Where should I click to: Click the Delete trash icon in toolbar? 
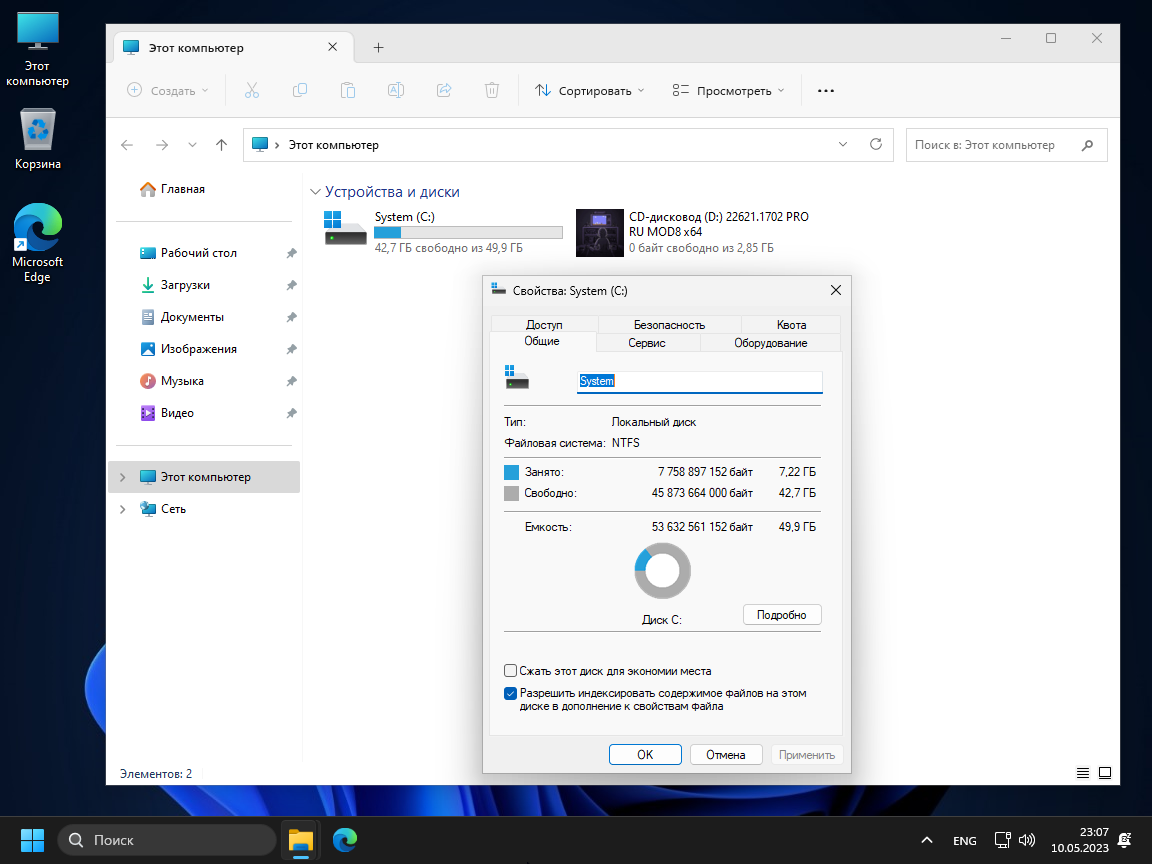pos(492,90)
